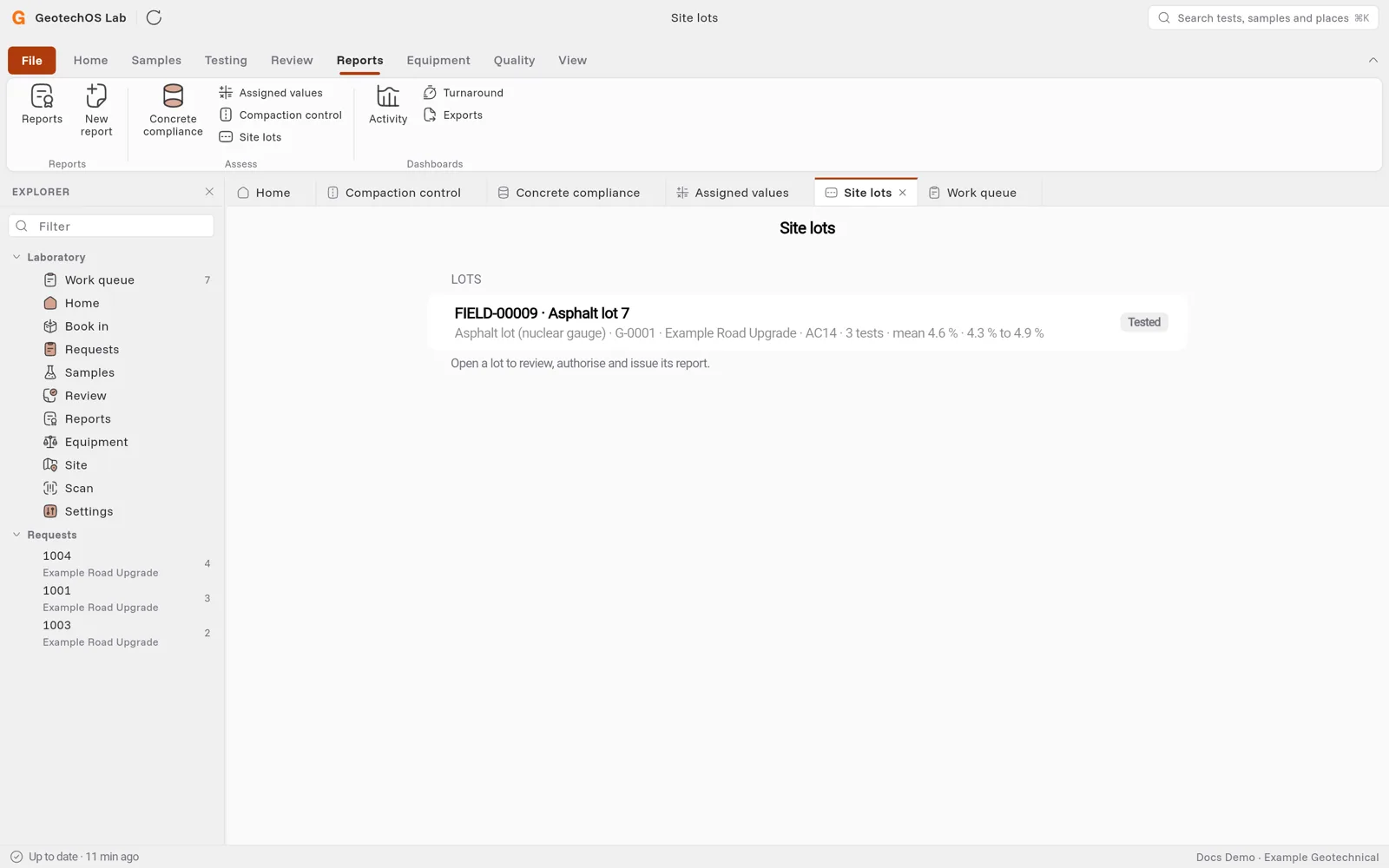Open the Activity dashboard
1389x868 pixels.
388,105
